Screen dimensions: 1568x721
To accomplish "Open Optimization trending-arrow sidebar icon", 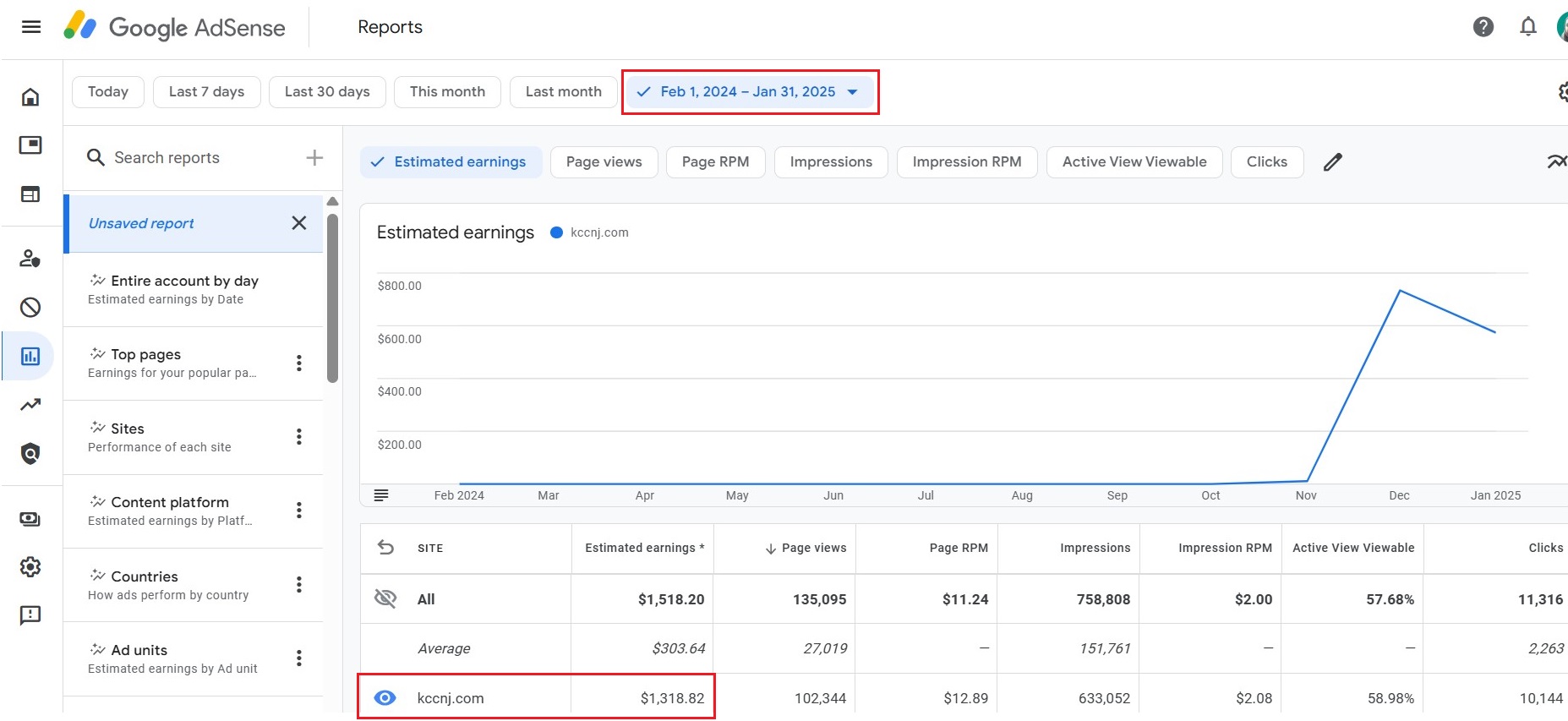I will (30, 405).
